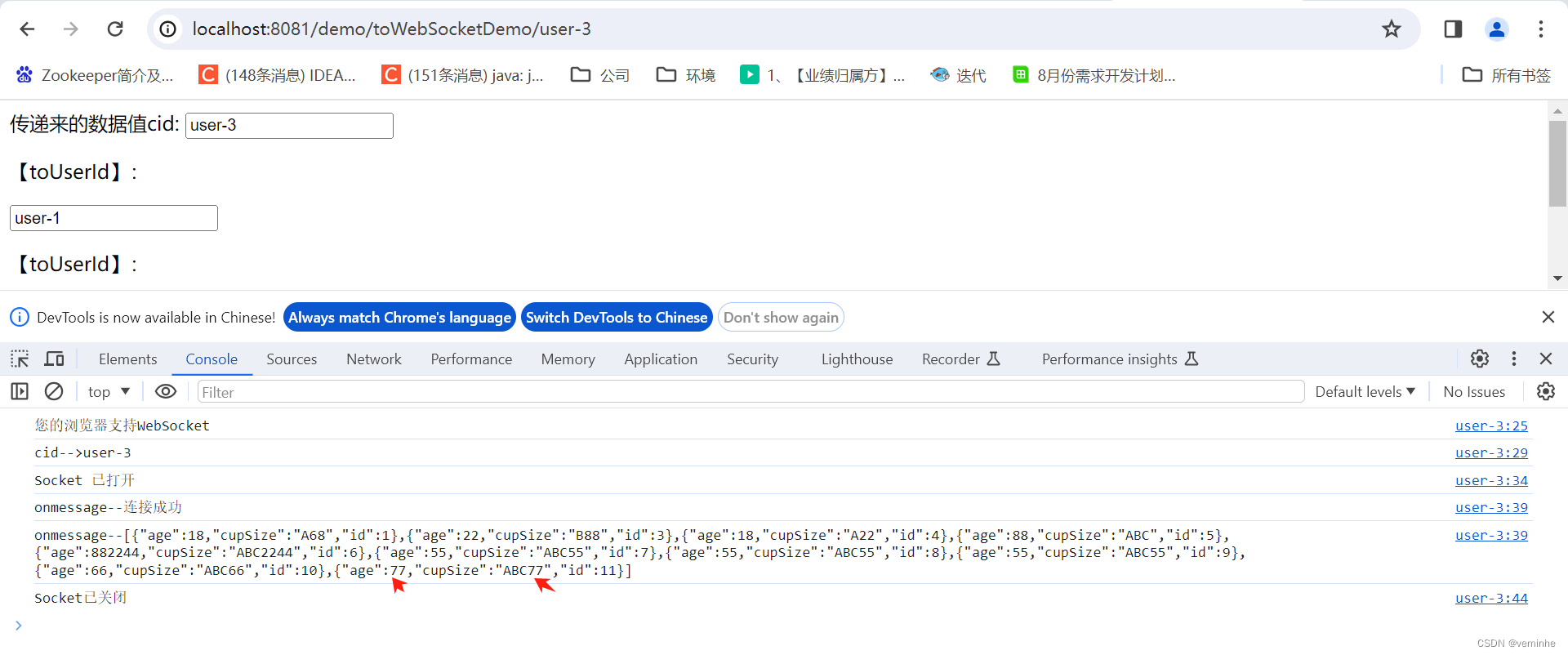The image size is (1568, 655).
Task: Create a live expression with eye icon
Action: coord(166,392)
